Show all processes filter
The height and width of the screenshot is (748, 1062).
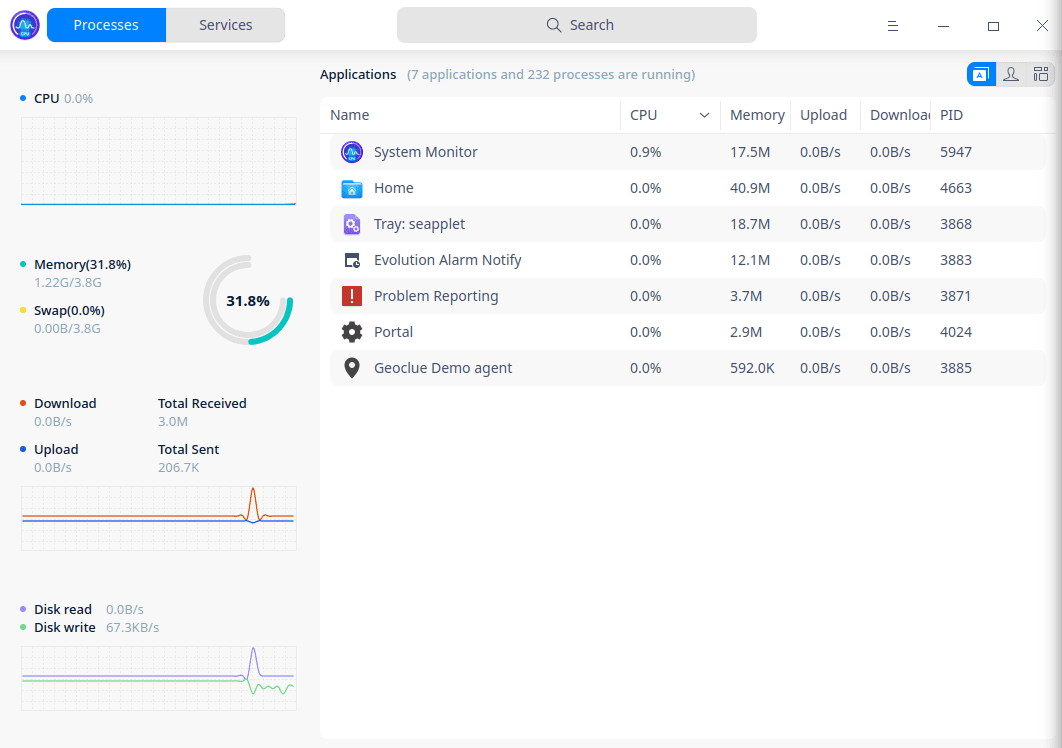pyautogui.click(x=1040, y=74)
